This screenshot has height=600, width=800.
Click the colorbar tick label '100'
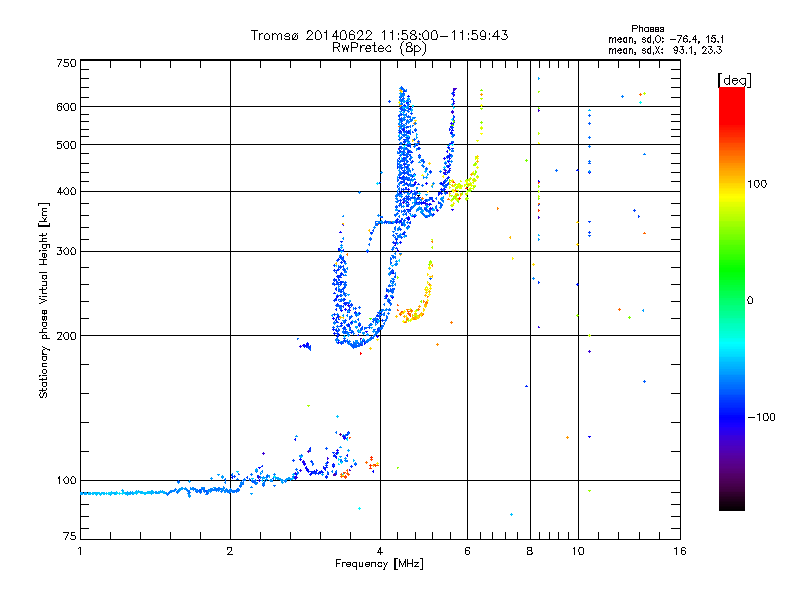pos(757,184)
